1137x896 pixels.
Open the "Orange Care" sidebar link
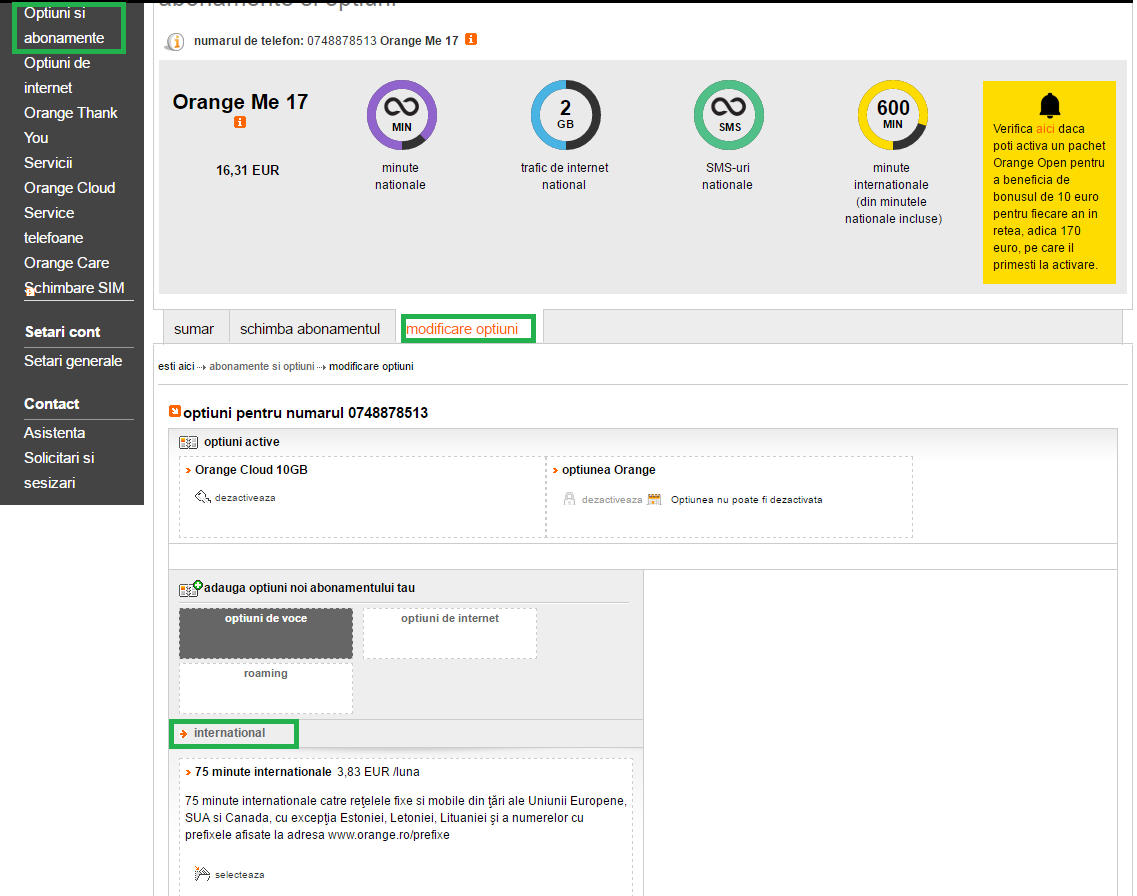tap(66, 263)
